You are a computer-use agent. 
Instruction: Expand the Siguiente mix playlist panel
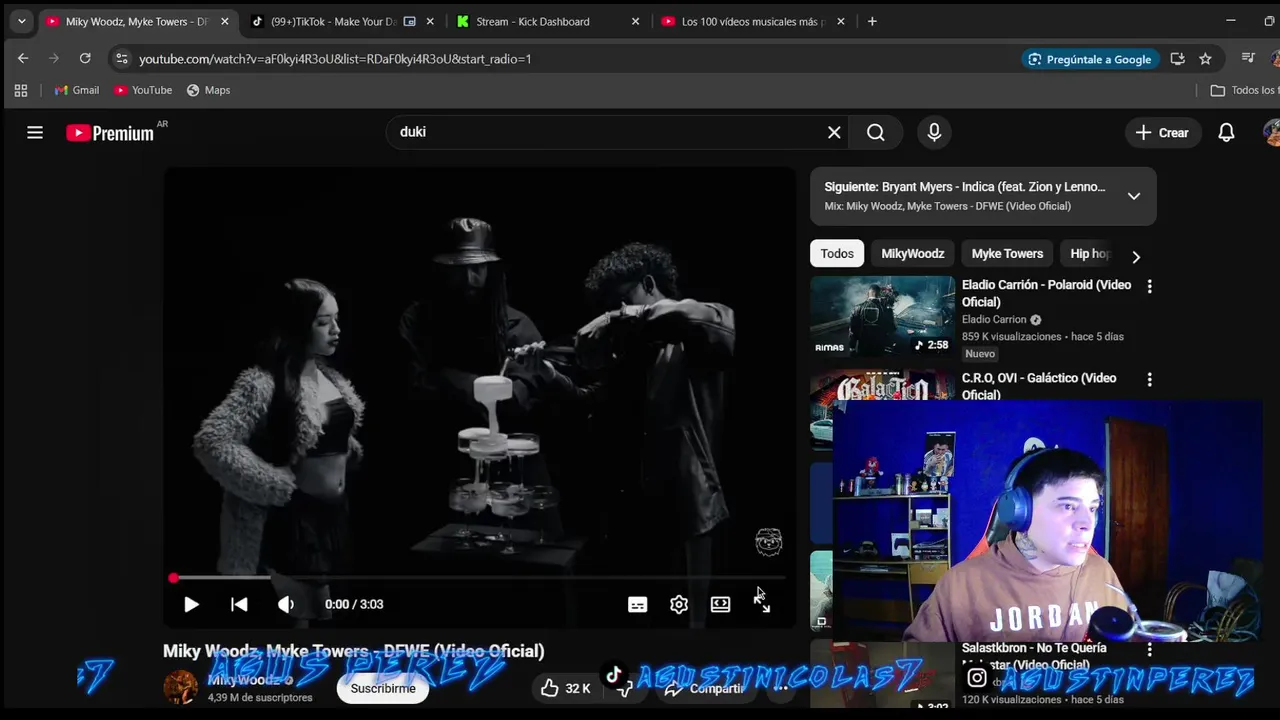click(x=1134, y=196)
